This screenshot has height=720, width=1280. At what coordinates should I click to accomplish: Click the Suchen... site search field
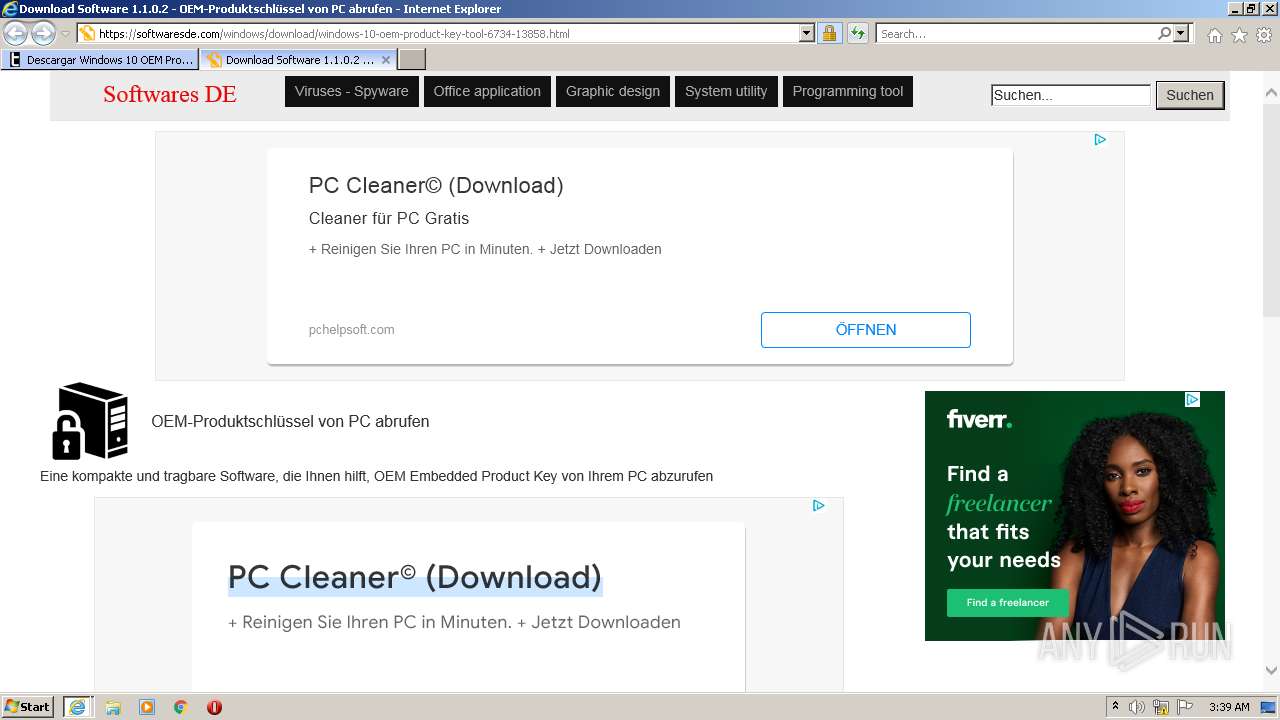[1071, 95]
